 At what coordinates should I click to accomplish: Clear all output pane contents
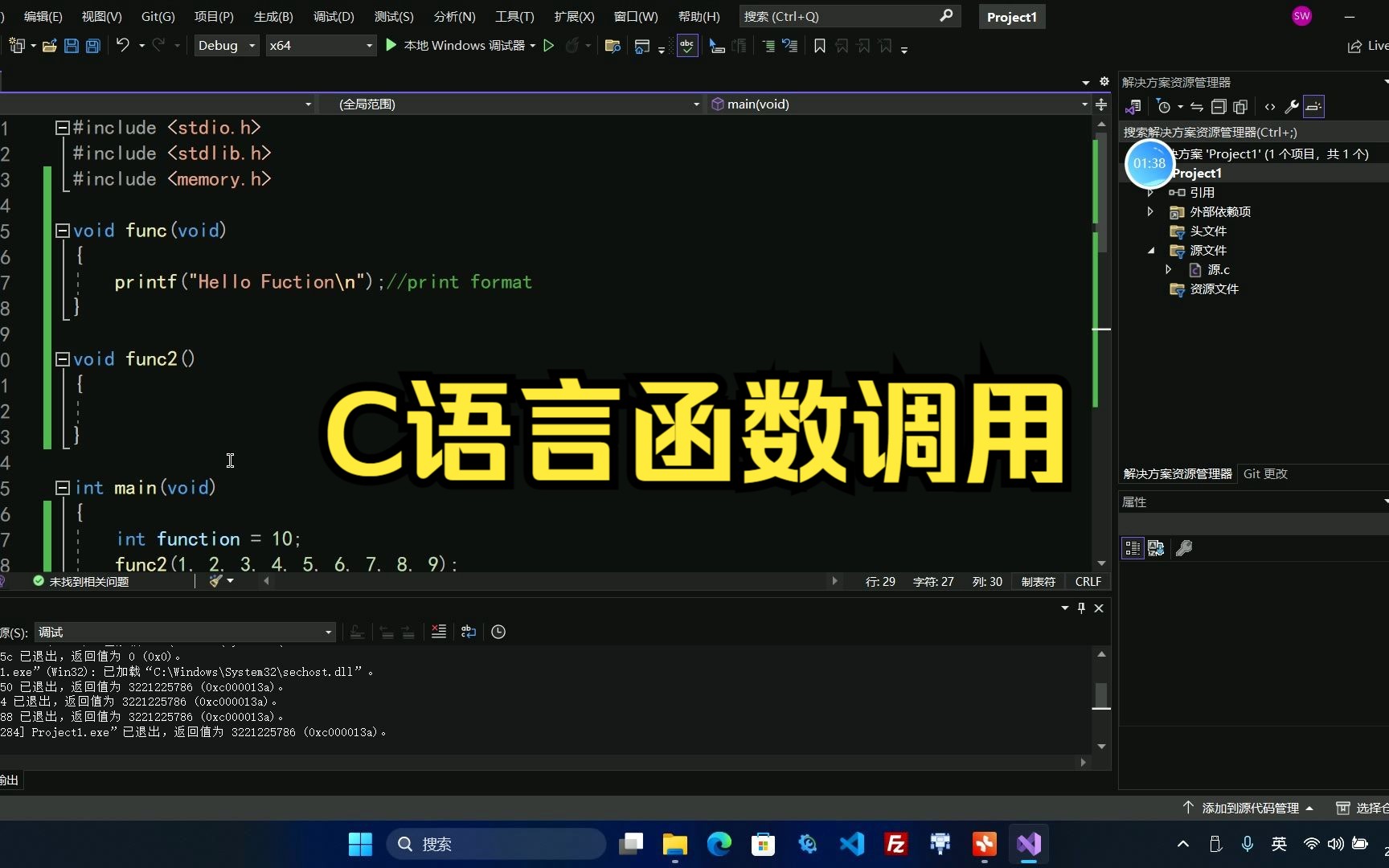439,632
